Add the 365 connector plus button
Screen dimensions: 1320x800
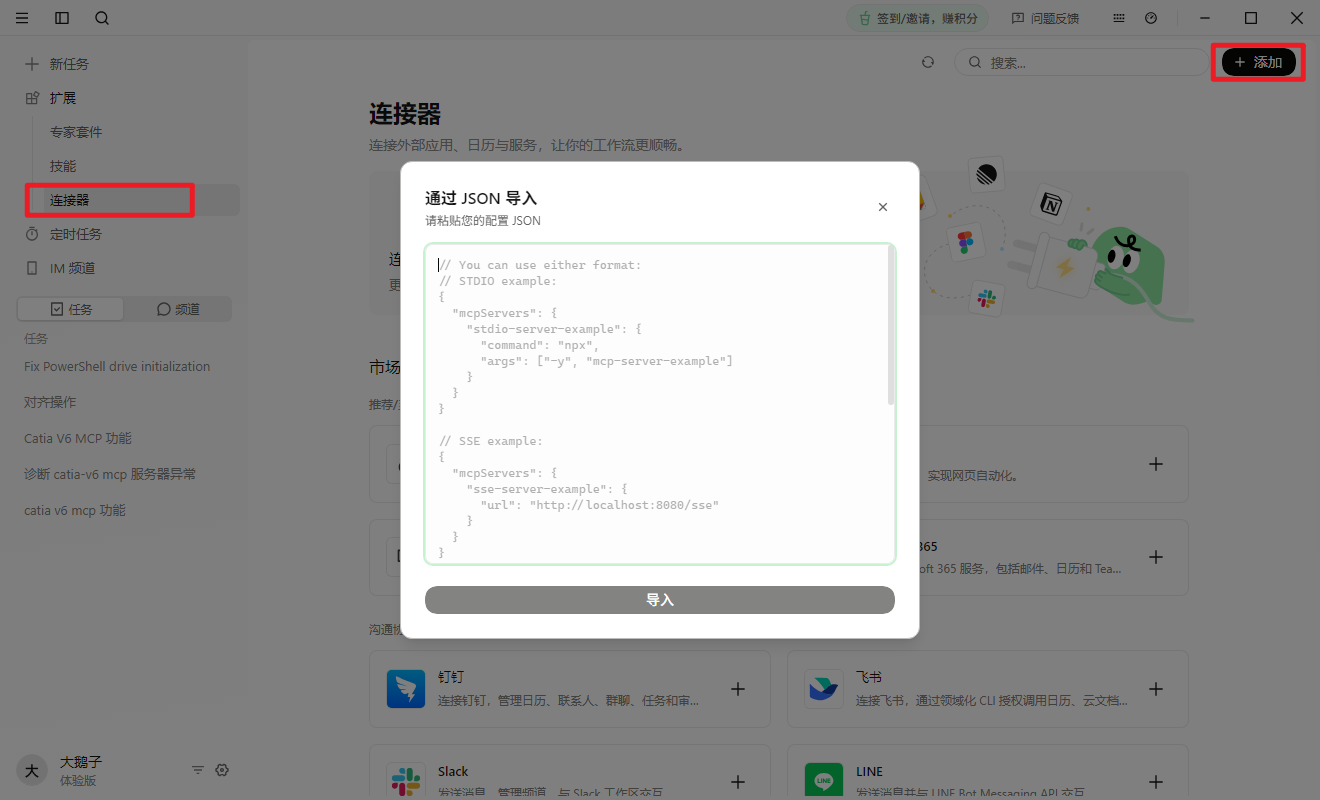(1156, 557)
